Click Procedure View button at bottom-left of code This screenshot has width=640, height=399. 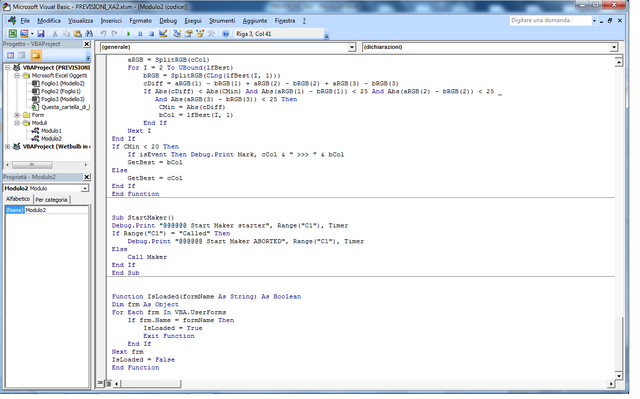point(100,383)
